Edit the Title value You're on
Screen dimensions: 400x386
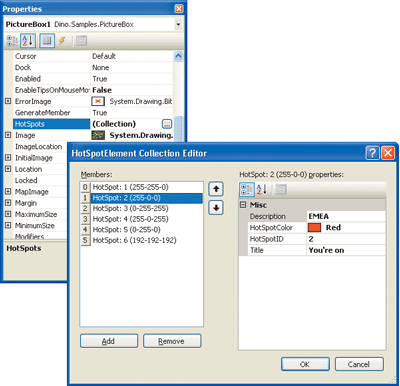[x=346, y=250]
